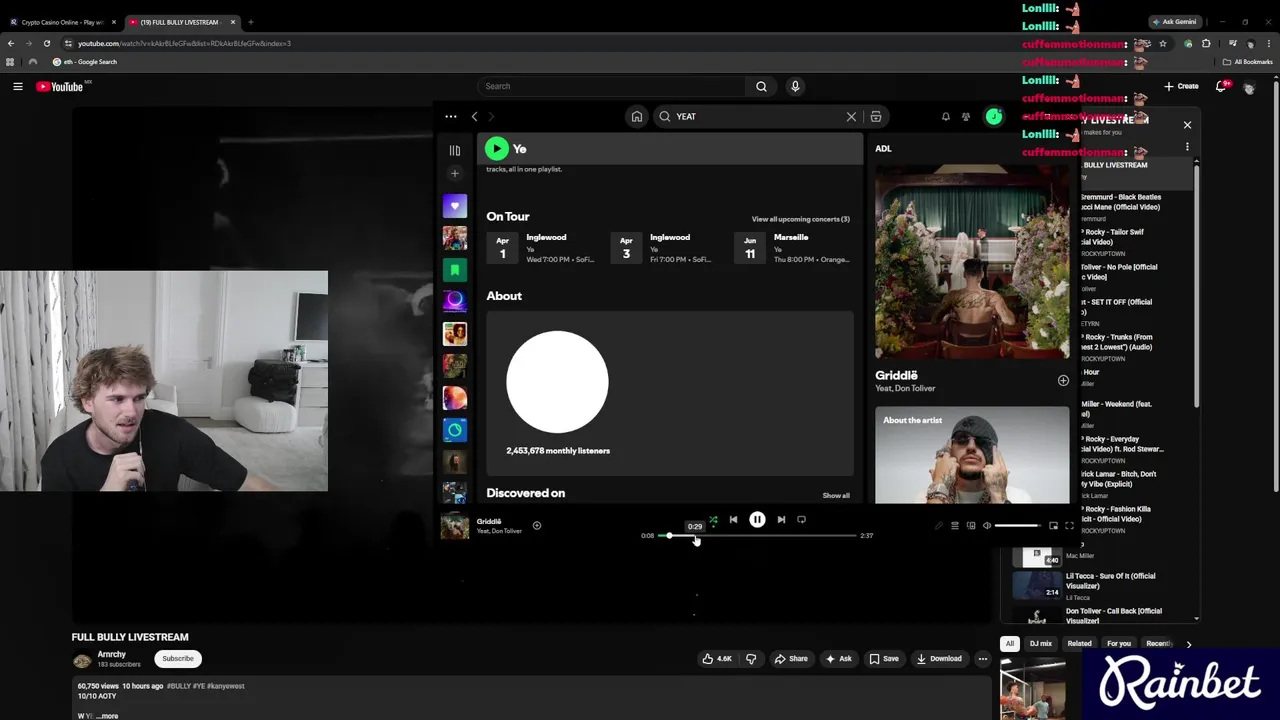
Task: Adjust Spotify volume slider
Action: click(x=1017, y=526)
